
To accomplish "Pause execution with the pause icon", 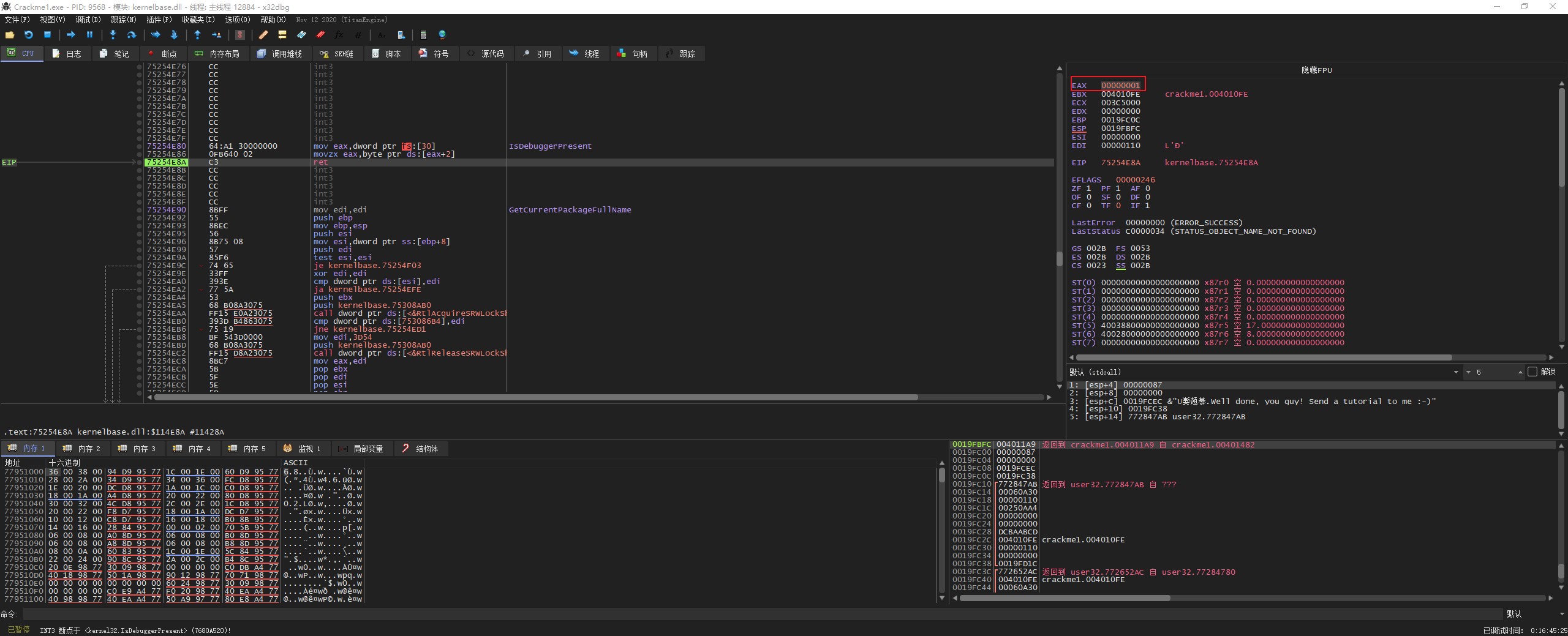I will (89, 35).
